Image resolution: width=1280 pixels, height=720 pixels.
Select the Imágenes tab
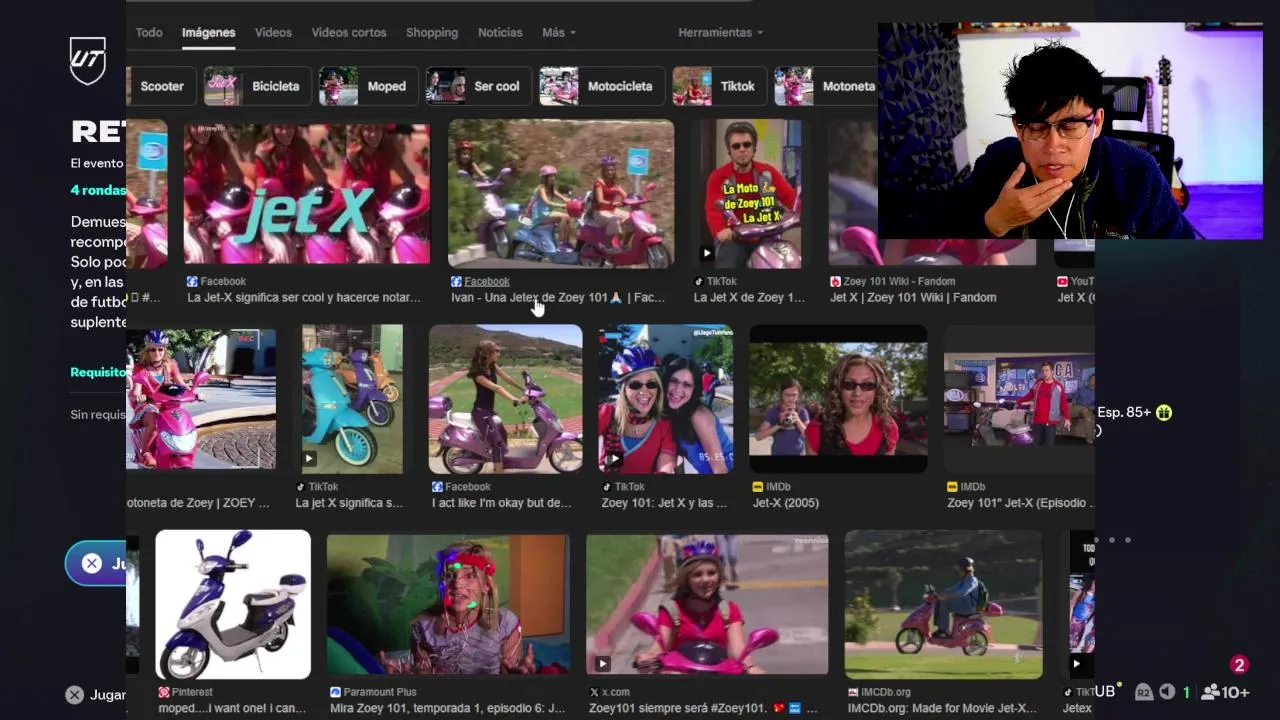pyautogui.click(x=208, y=33)
